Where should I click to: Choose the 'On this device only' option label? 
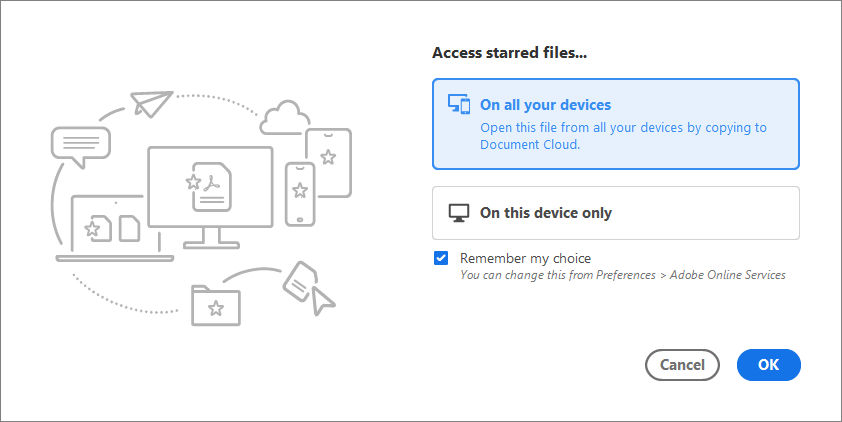coord(545,213)
